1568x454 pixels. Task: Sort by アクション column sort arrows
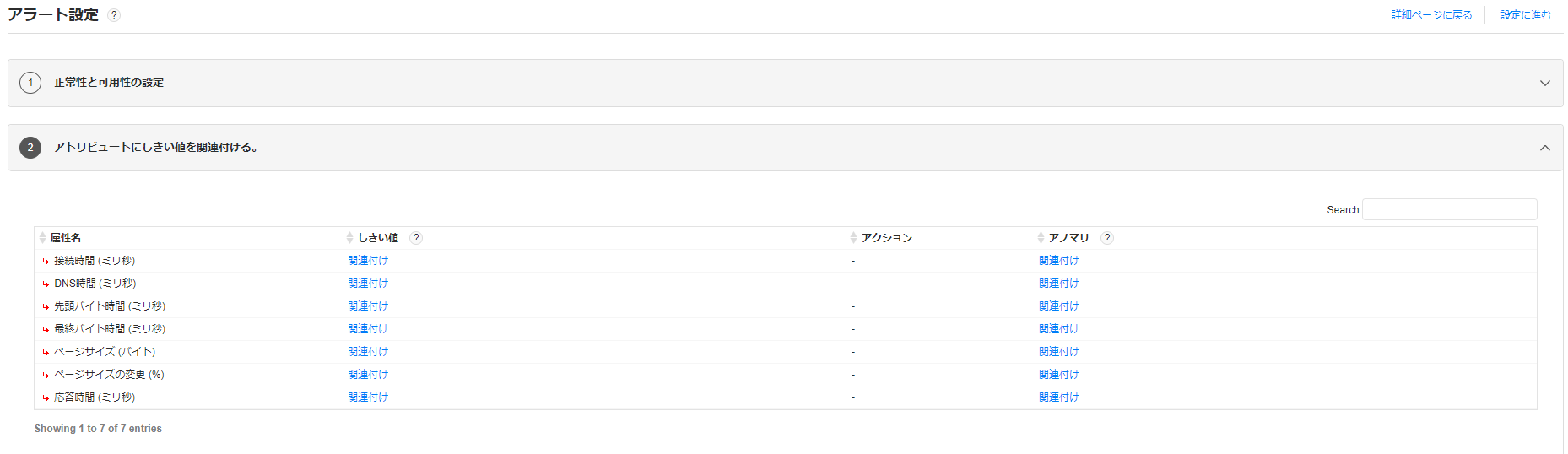853,238
